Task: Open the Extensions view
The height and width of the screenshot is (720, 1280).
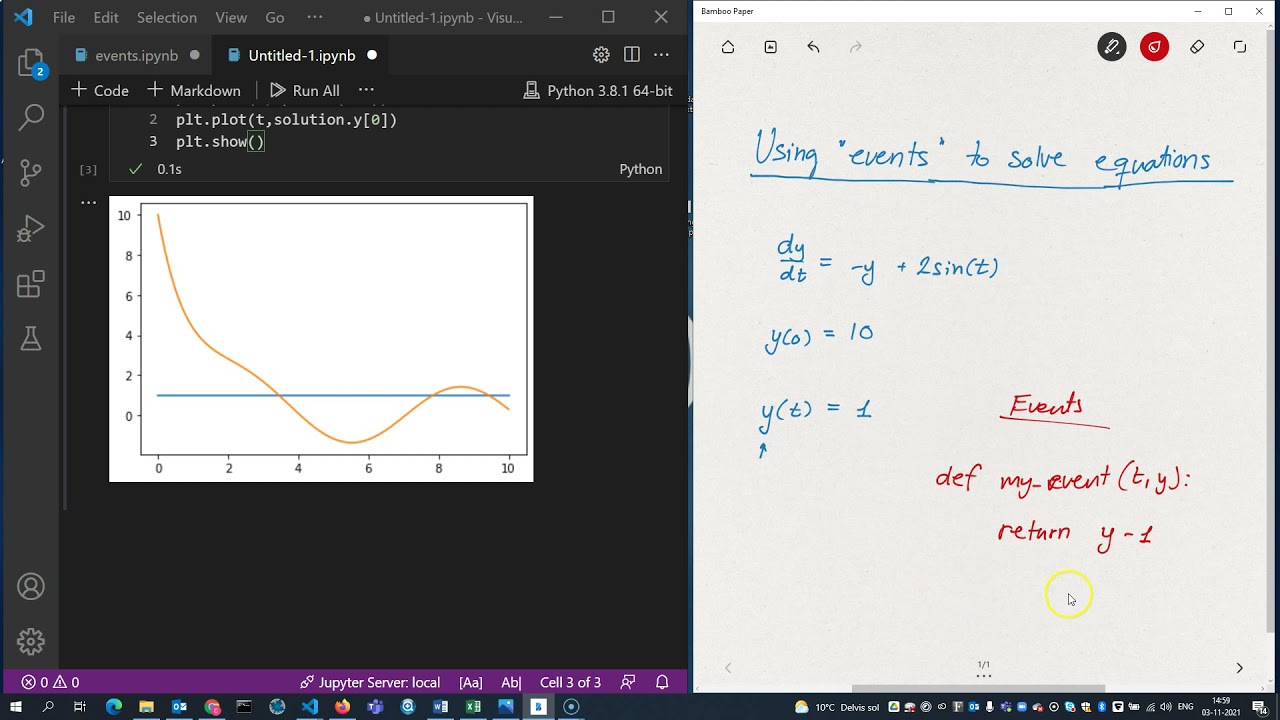Action: 31,284
